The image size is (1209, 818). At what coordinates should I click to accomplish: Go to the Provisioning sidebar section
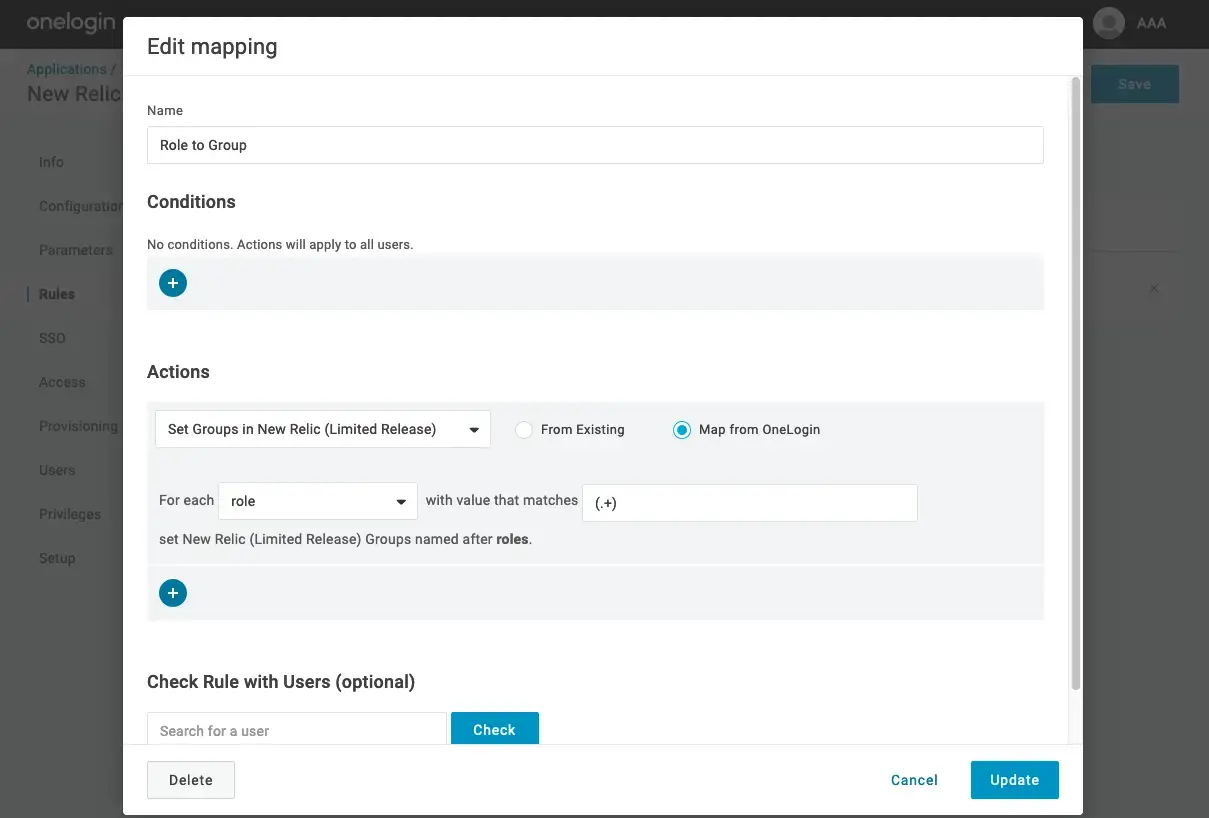[78, 426]
